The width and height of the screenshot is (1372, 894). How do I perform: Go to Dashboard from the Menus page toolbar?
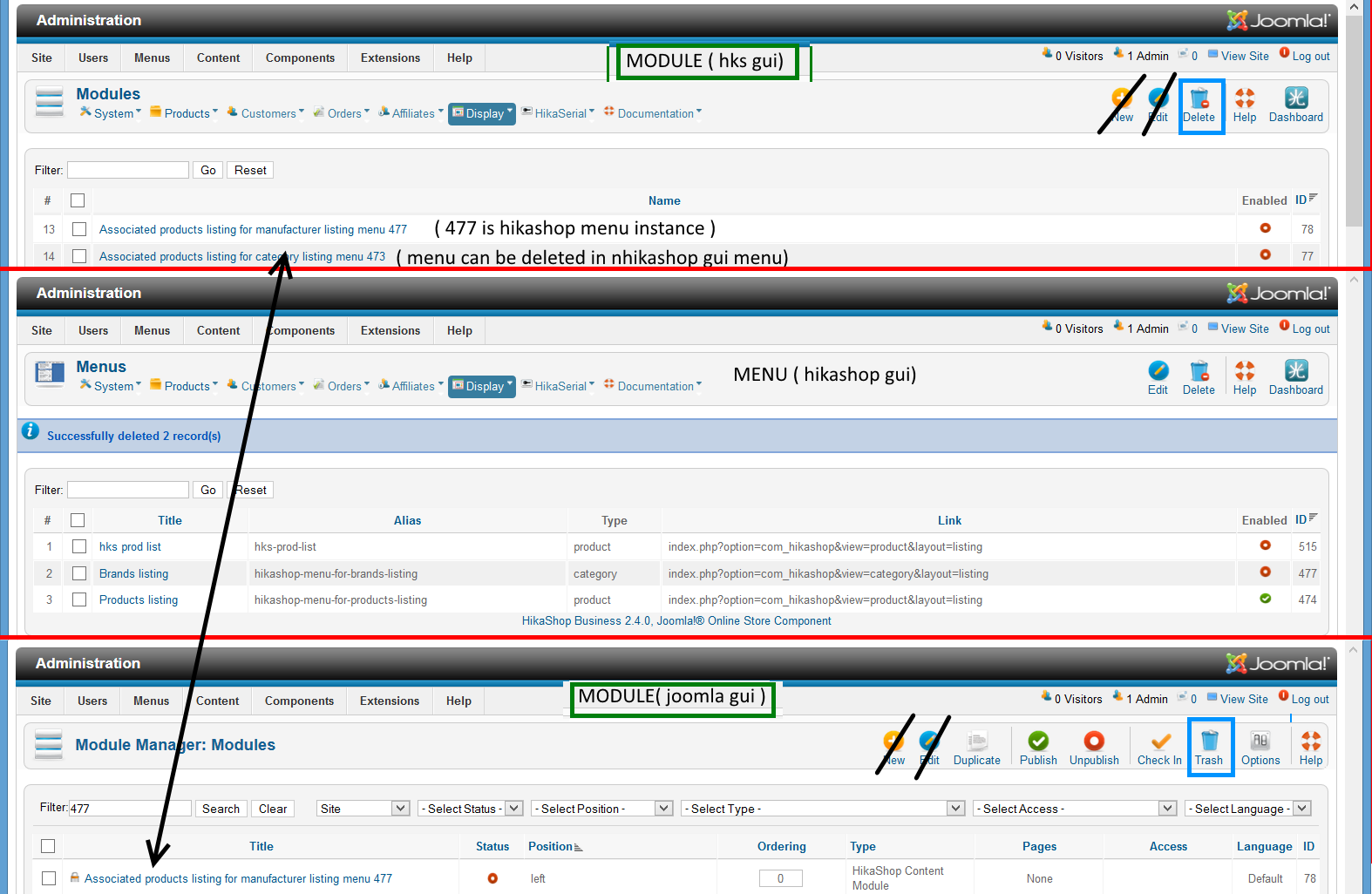(x=1296, y=378)
